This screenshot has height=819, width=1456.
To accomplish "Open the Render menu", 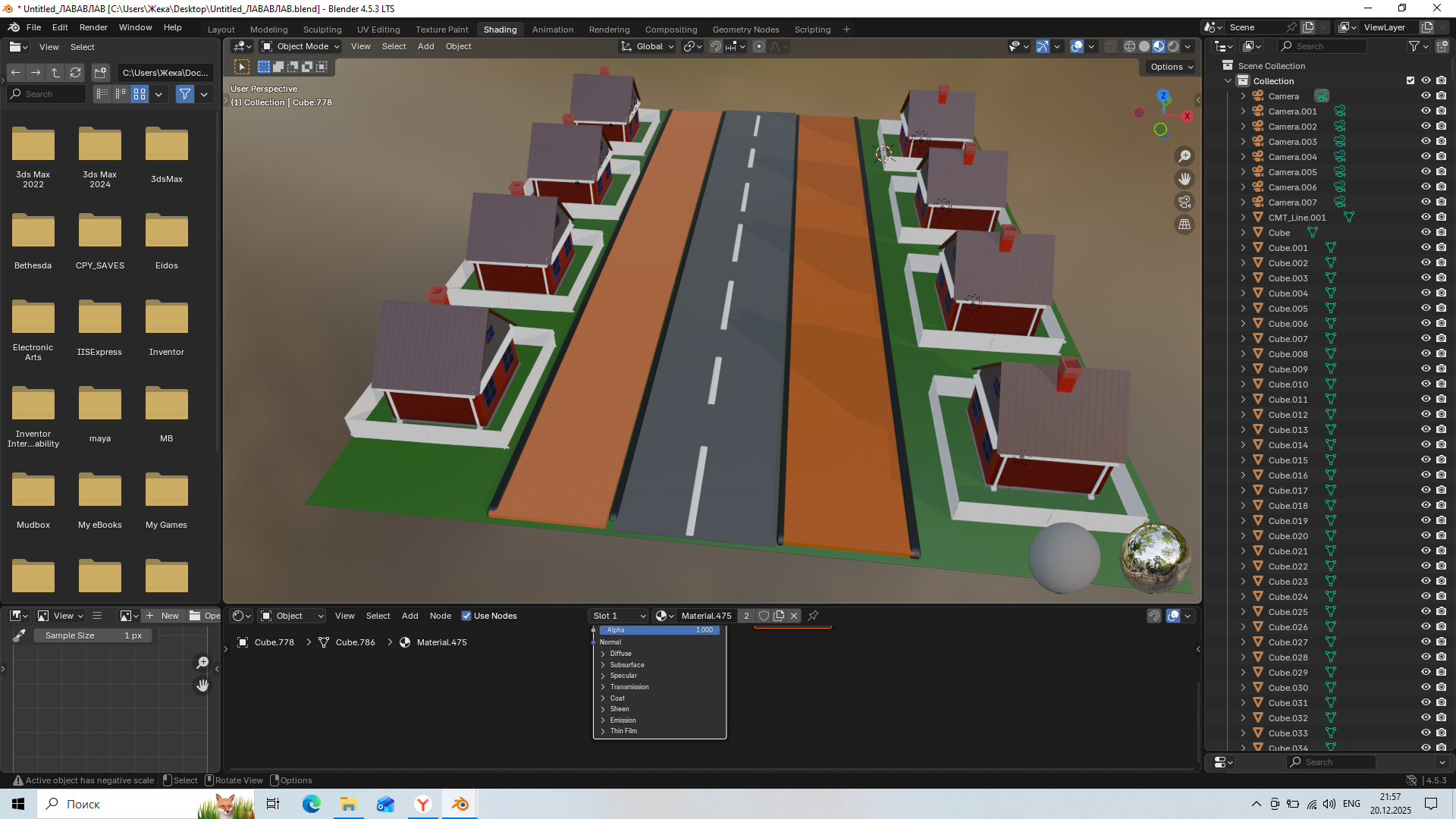I will pyautogui.click(x=93, y=27).
